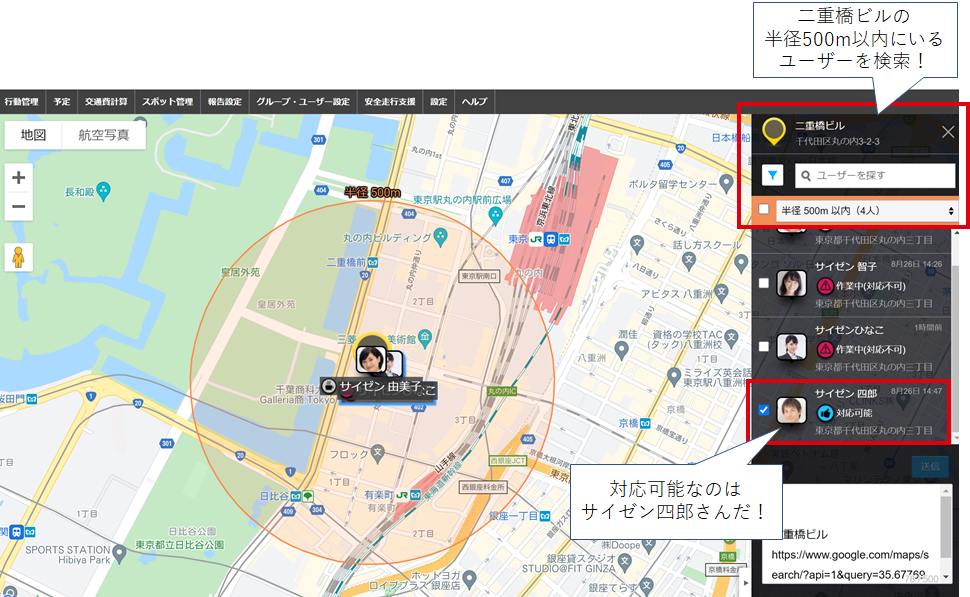This screenshot has width=970, height=597.
Task: Uncheck the サイゼン 四郎 checkbox
Action: coord(764,410)
